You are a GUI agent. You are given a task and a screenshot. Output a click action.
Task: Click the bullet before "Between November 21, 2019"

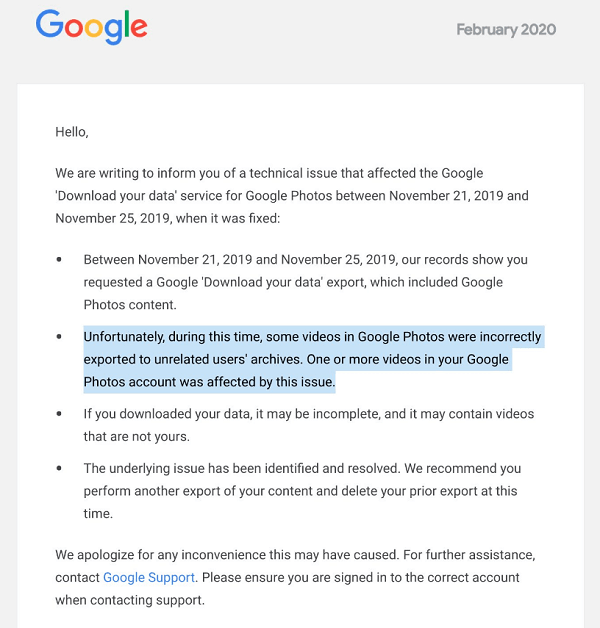pos(59,260)
